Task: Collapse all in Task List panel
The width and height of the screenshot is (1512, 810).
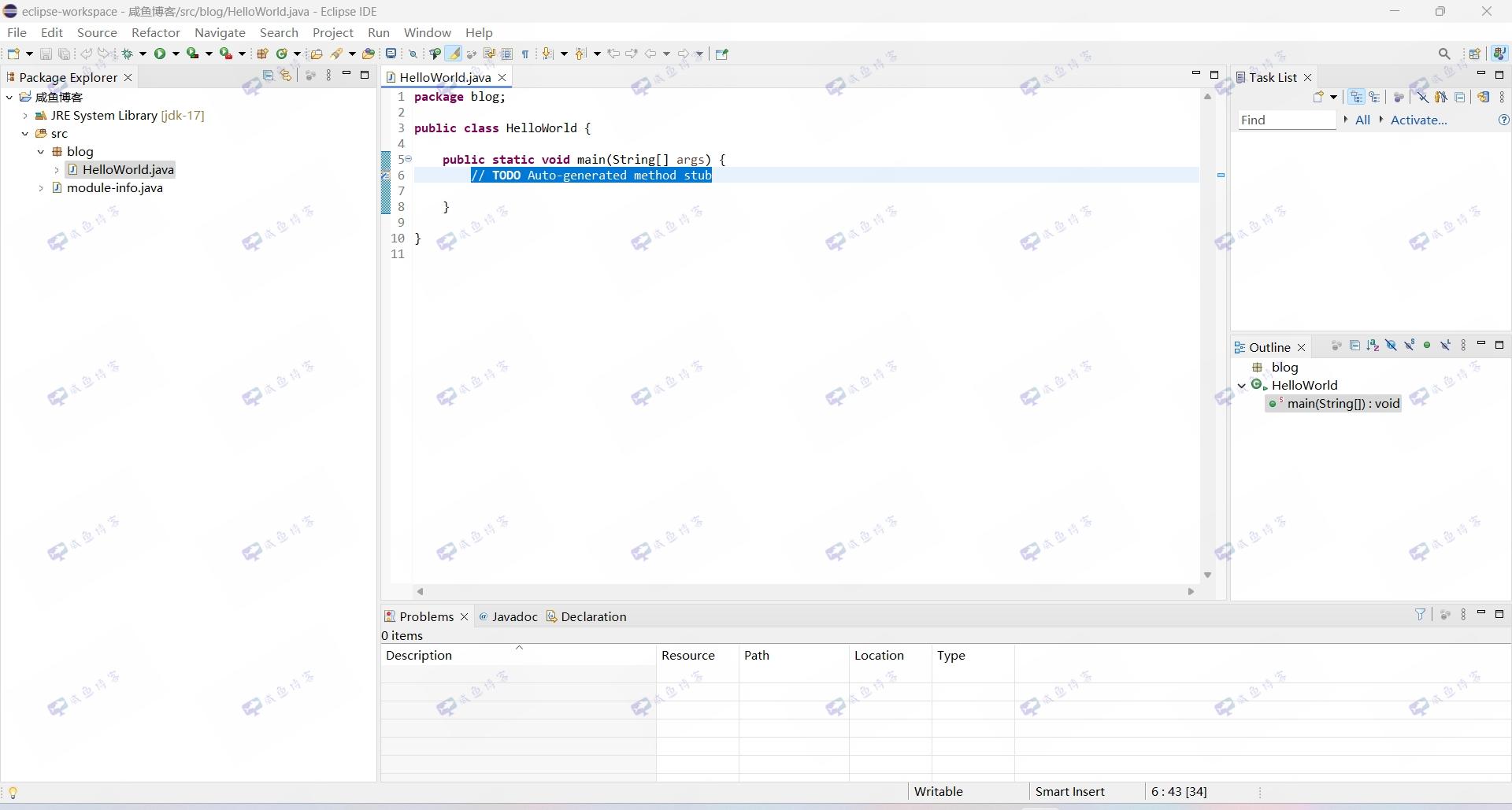Action: tap(1459, 97)
